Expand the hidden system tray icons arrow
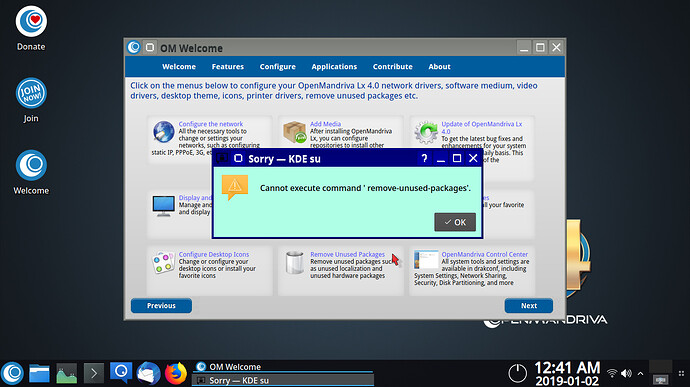 pyautogui.click(x=641, y=373)
